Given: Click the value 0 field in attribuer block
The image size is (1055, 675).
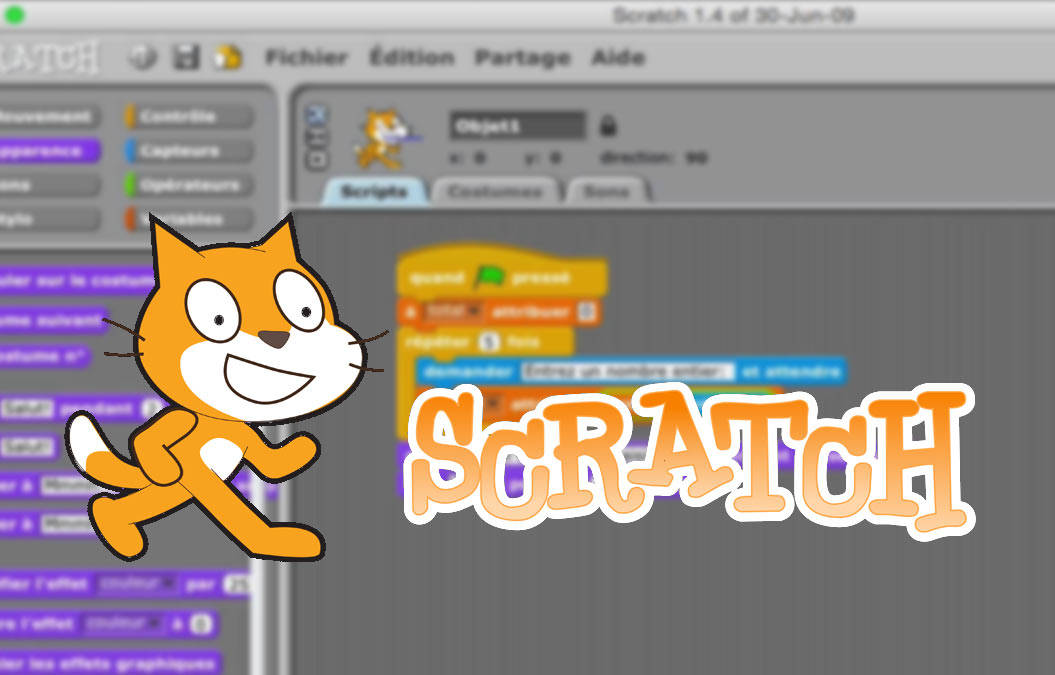Looking at the screenshot, I should (587, 312).
